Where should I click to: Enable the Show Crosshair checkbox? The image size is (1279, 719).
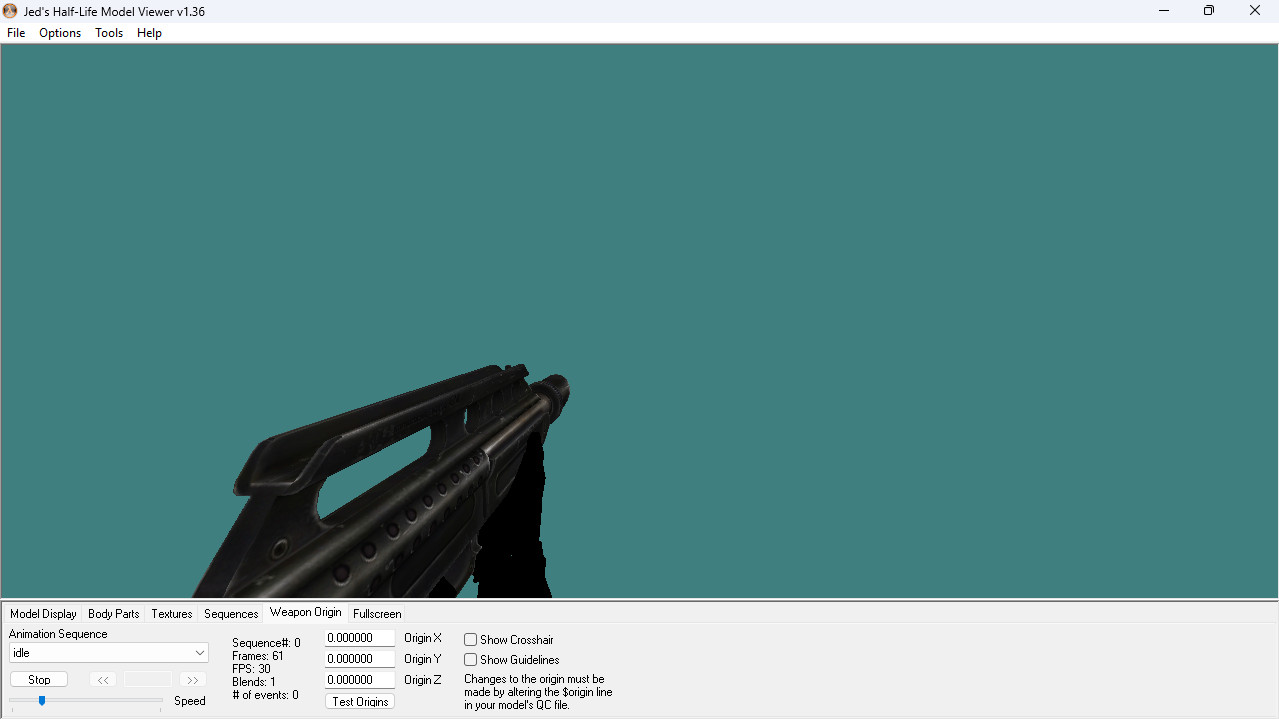point(470,640)
